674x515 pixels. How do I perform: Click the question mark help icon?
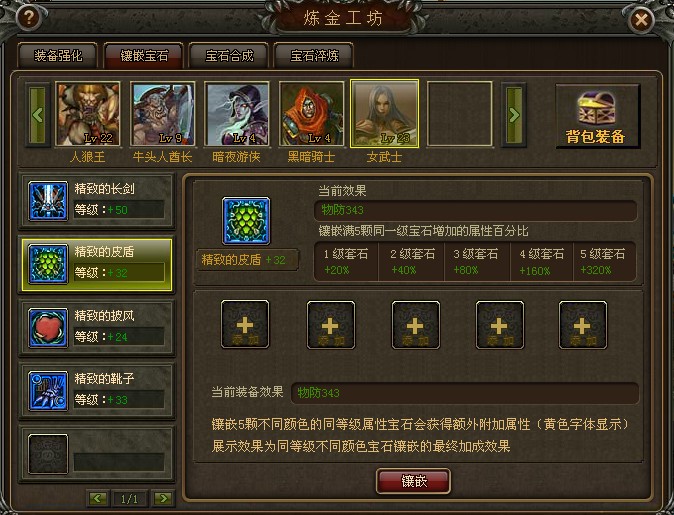pyautogui.click(x=29, y=18)
